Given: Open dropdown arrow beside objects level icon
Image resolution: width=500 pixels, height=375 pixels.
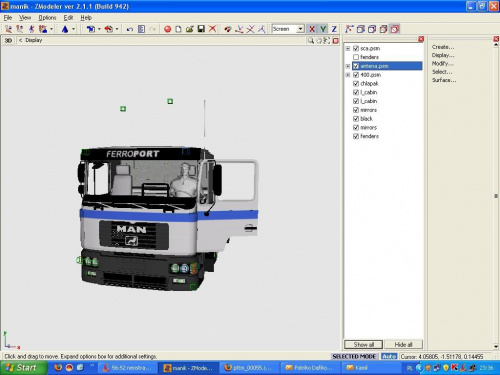Looking at the screenshot, I should tap(51, 29).
